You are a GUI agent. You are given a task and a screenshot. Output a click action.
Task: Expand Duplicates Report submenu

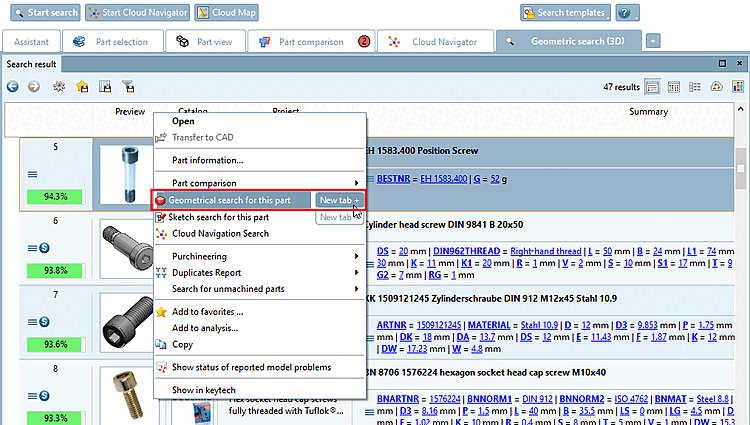click(x=260, y=272)
